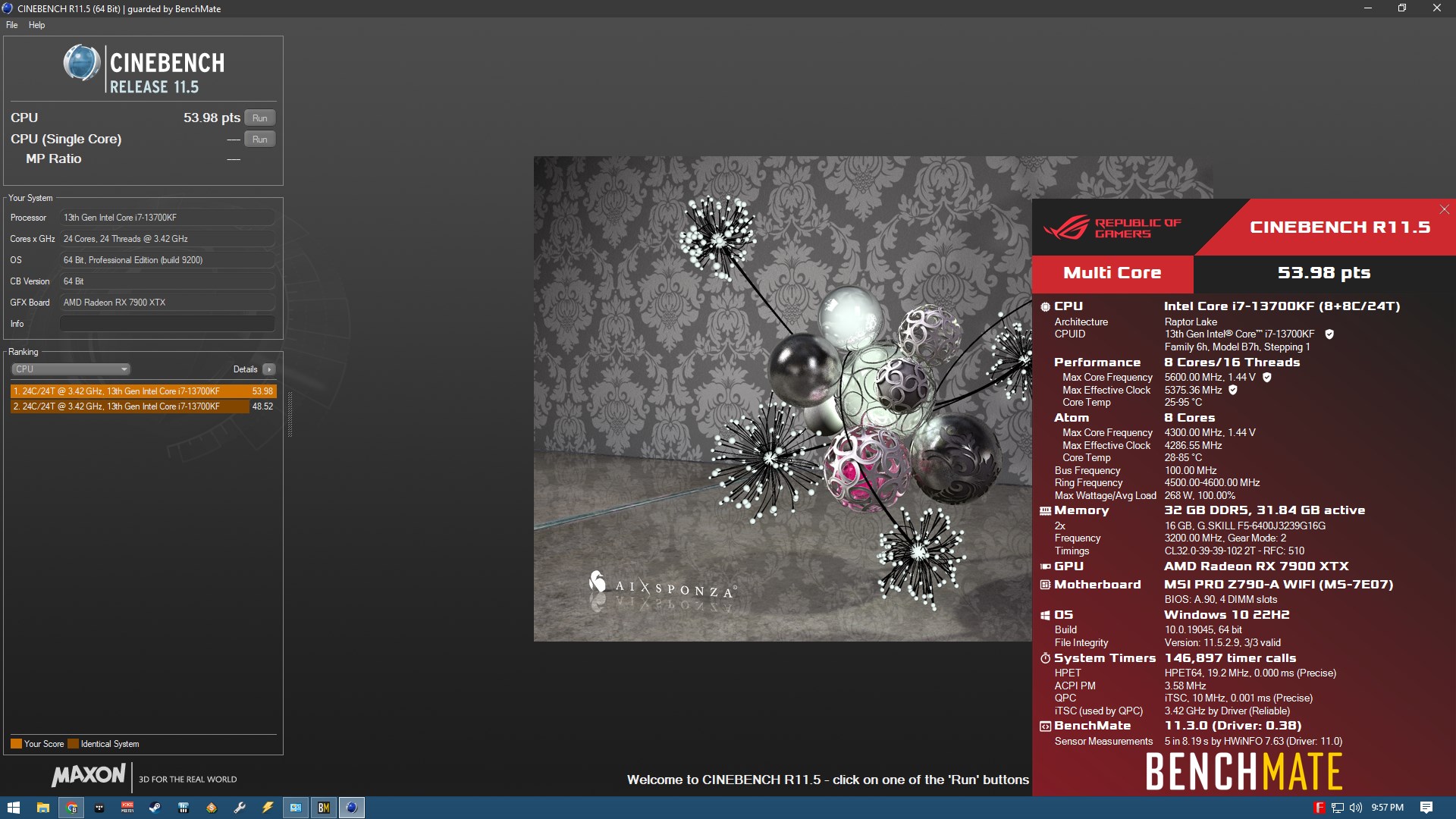Click the Memory module icon

tap(1045, 511)
